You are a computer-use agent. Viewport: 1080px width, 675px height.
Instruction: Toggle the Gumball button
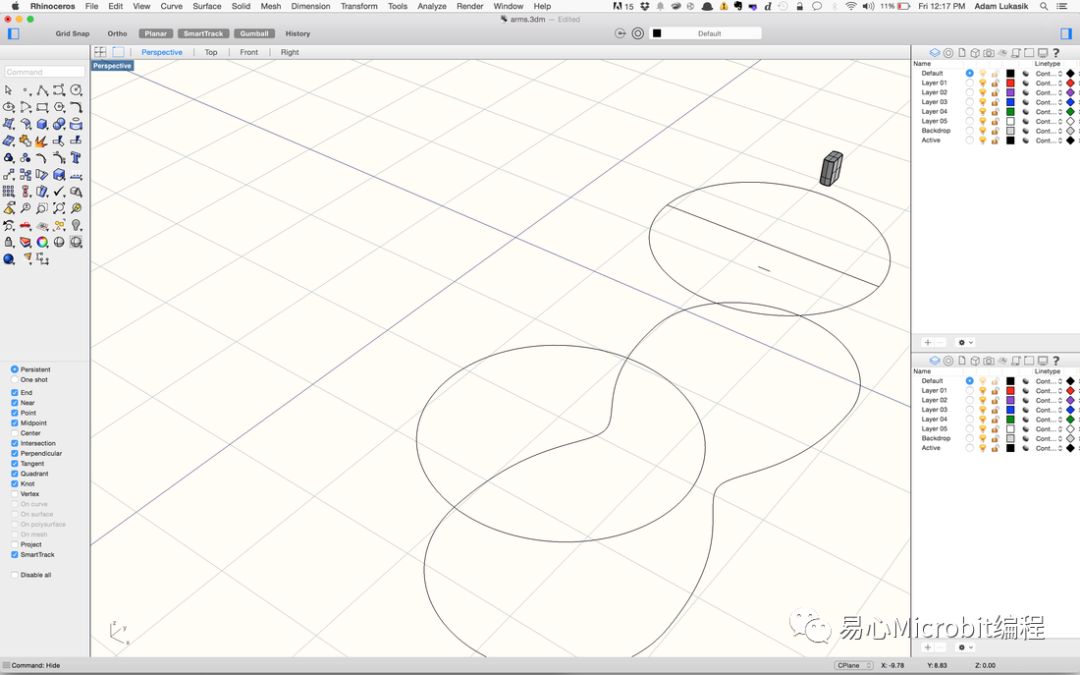click(x=254, y=33)
